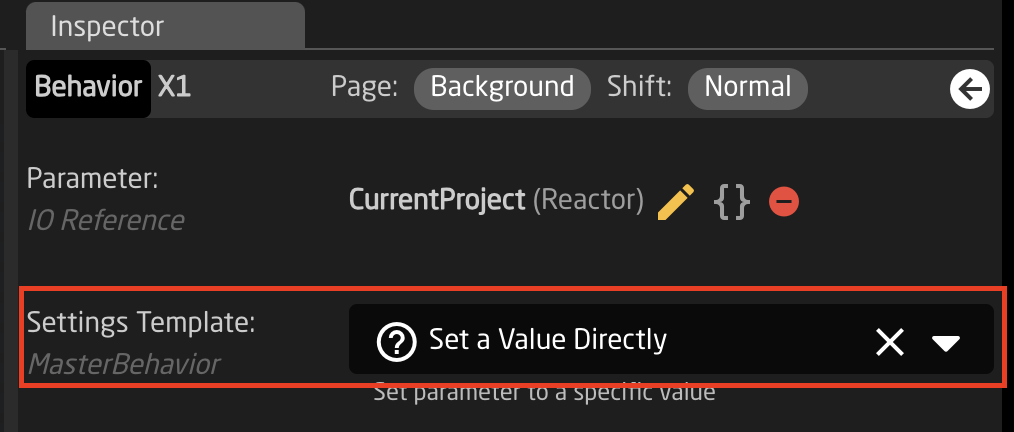
Task: Click the Shift: label text
Action: click(639, 87)
